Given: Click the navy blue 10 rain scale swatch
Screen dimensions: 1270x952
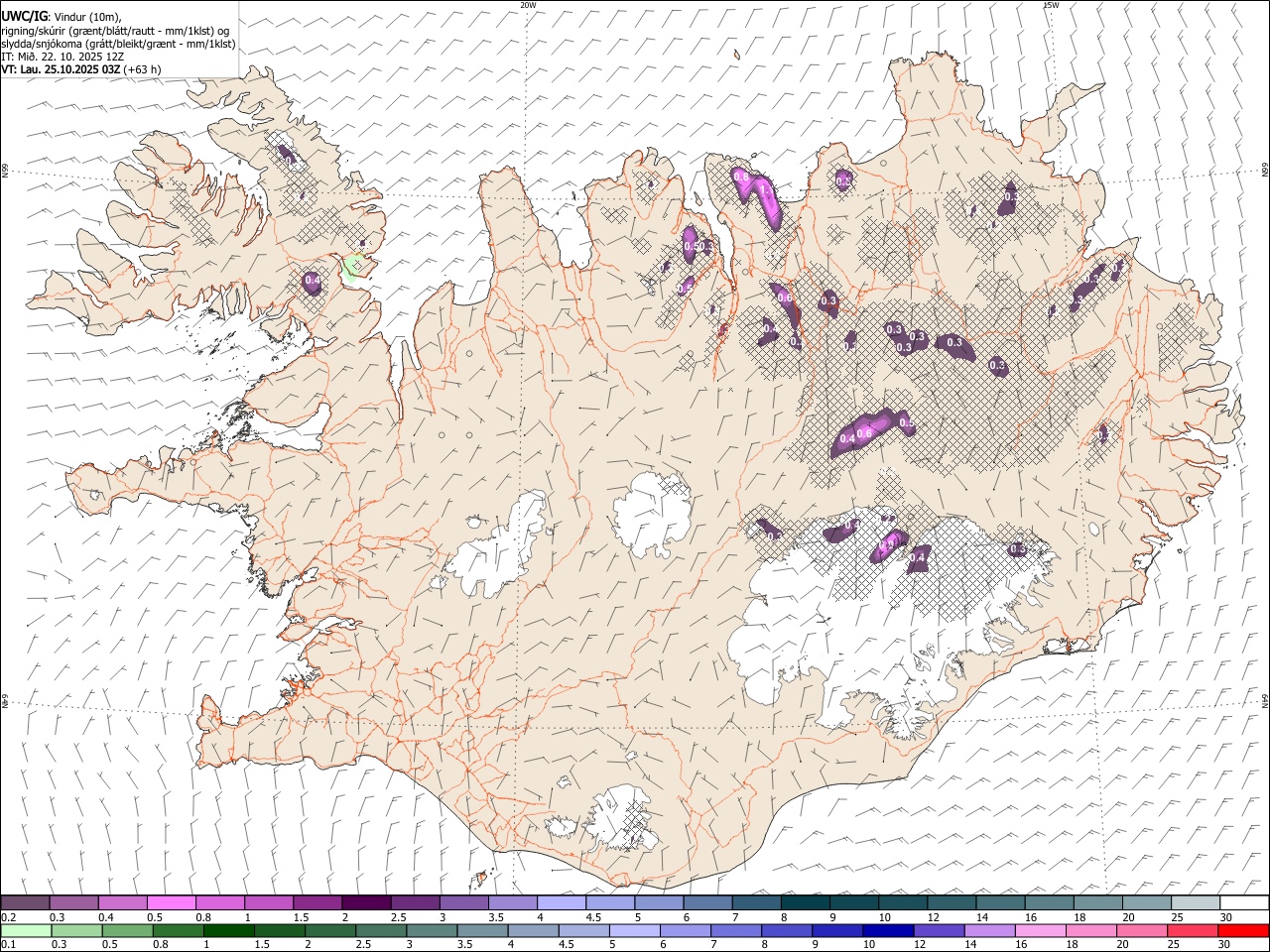Looking at the screenshot, I should [x=888, y=930].
